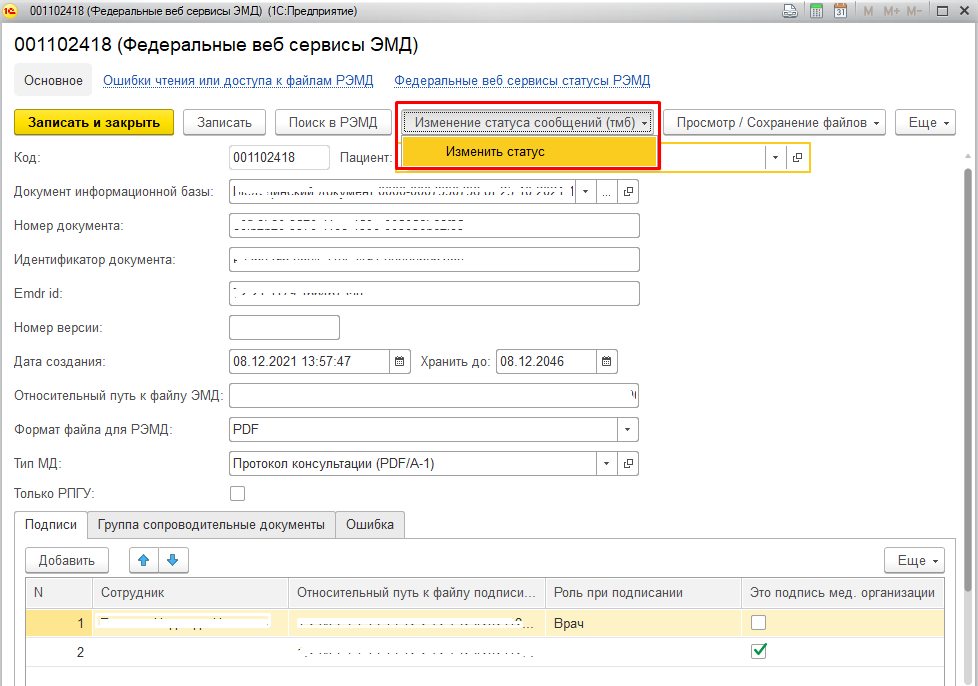Click move row down arrow icon
The width and height of the screenshot is (978, 686).
pos(174,560)
